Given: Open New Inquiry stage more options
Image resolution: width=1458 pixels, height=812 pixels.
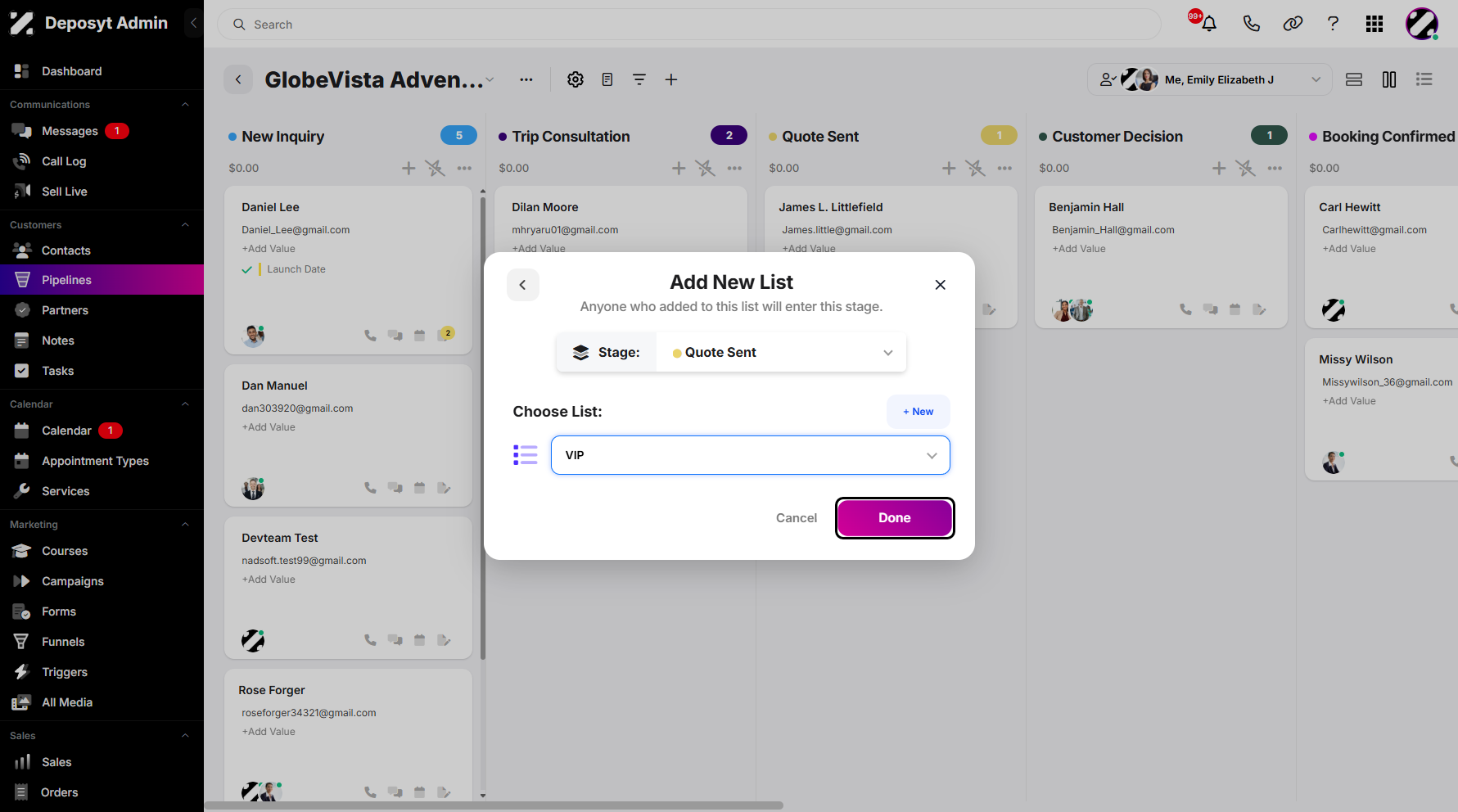Looking at the screenshot, I should [x=464, y=168].
